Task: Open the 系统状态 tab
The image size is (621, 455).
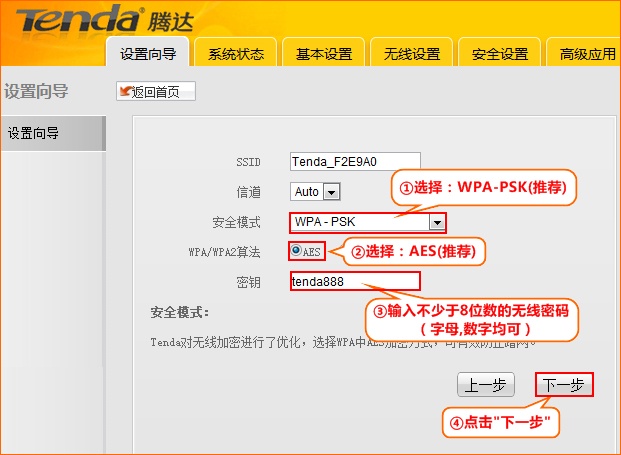Action: coord(236,54)
